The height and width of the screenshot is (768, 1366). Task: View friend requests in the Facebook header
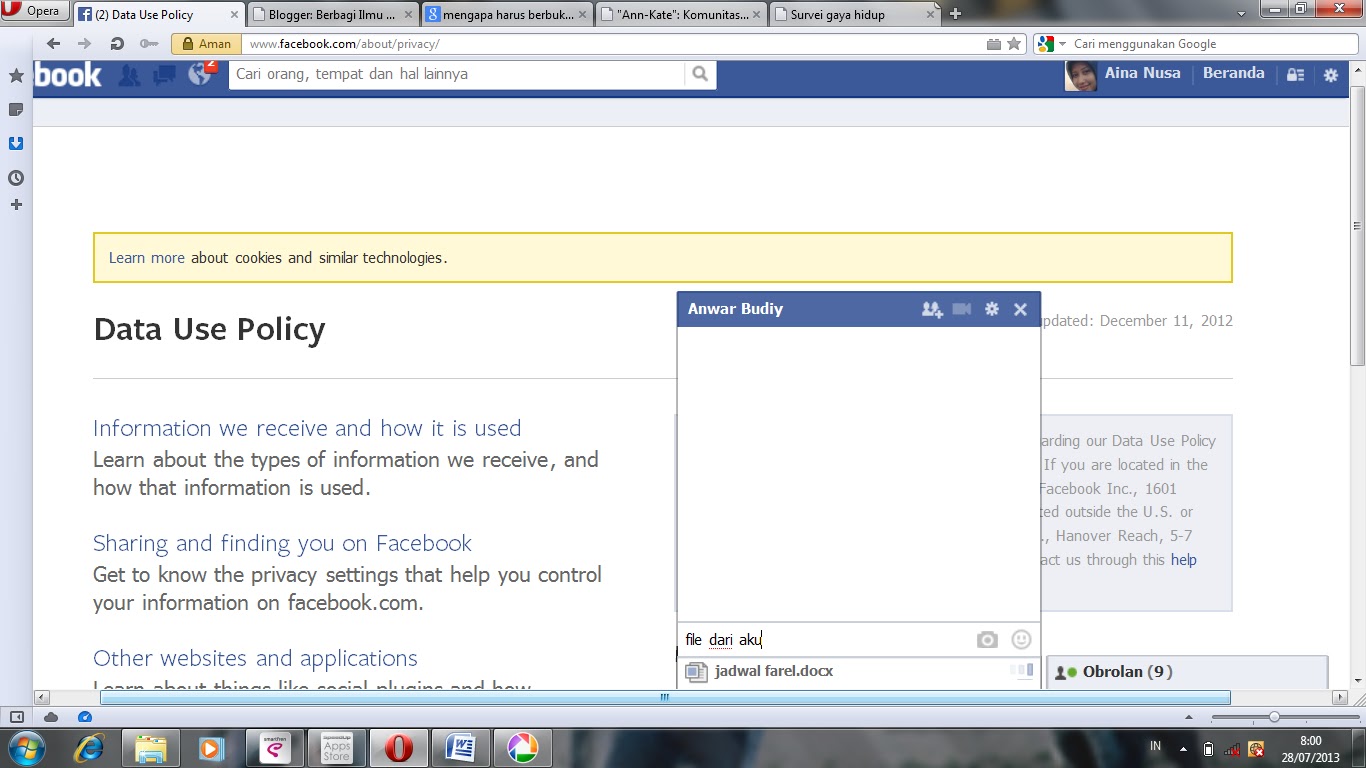(130, 75)
